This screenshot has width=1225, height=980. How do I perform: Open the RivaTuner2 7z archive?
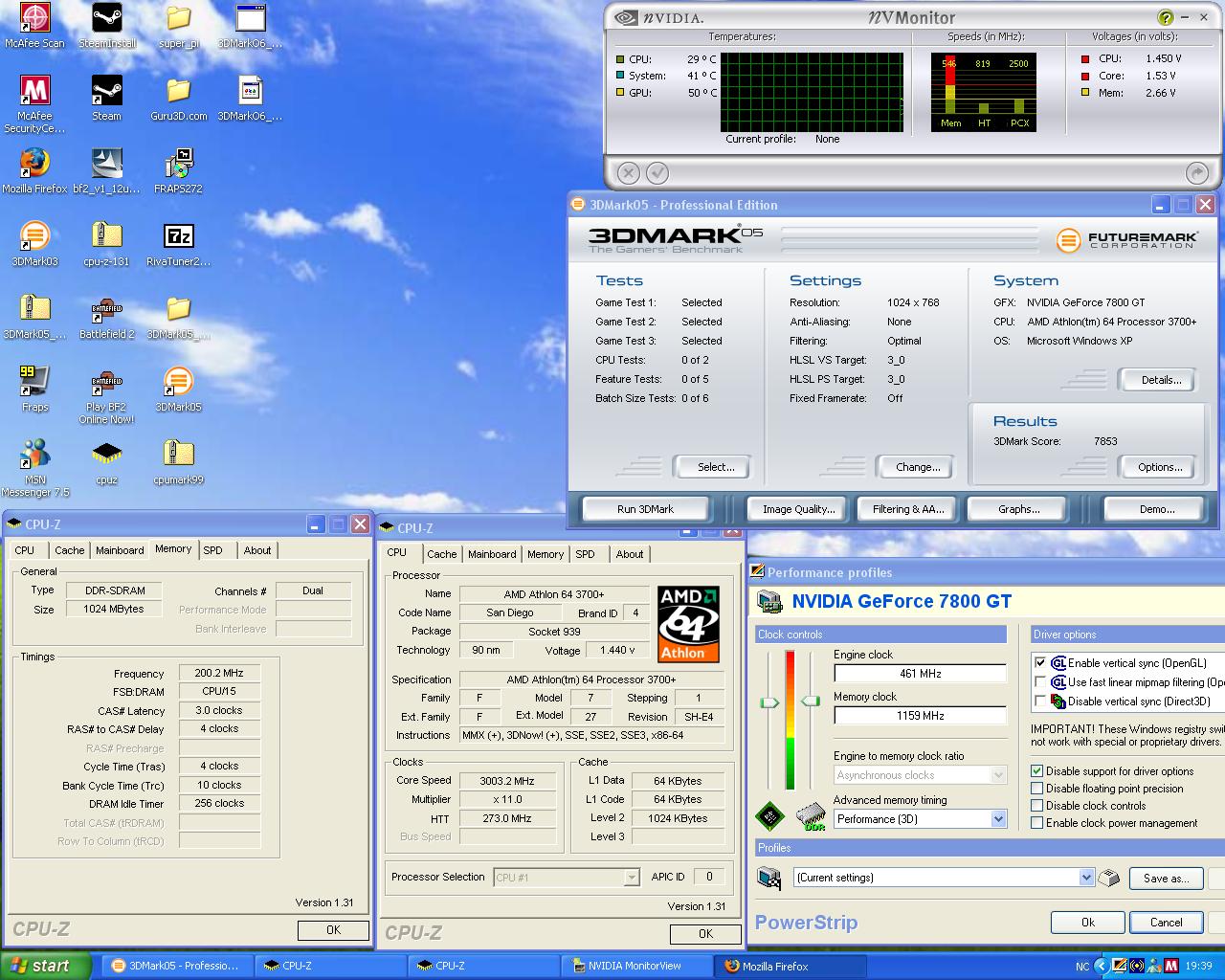178,244
